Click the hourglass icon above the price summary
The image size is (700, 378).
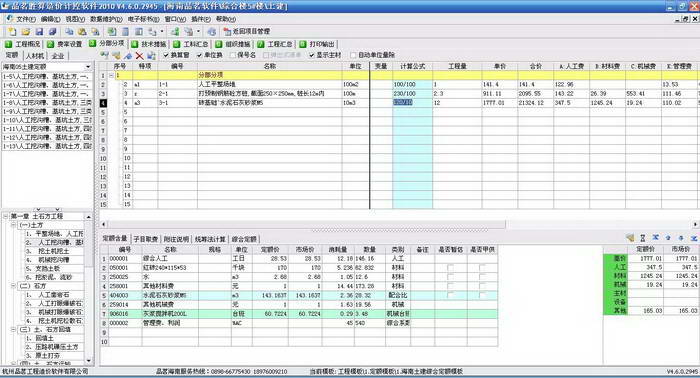point(642,238)
